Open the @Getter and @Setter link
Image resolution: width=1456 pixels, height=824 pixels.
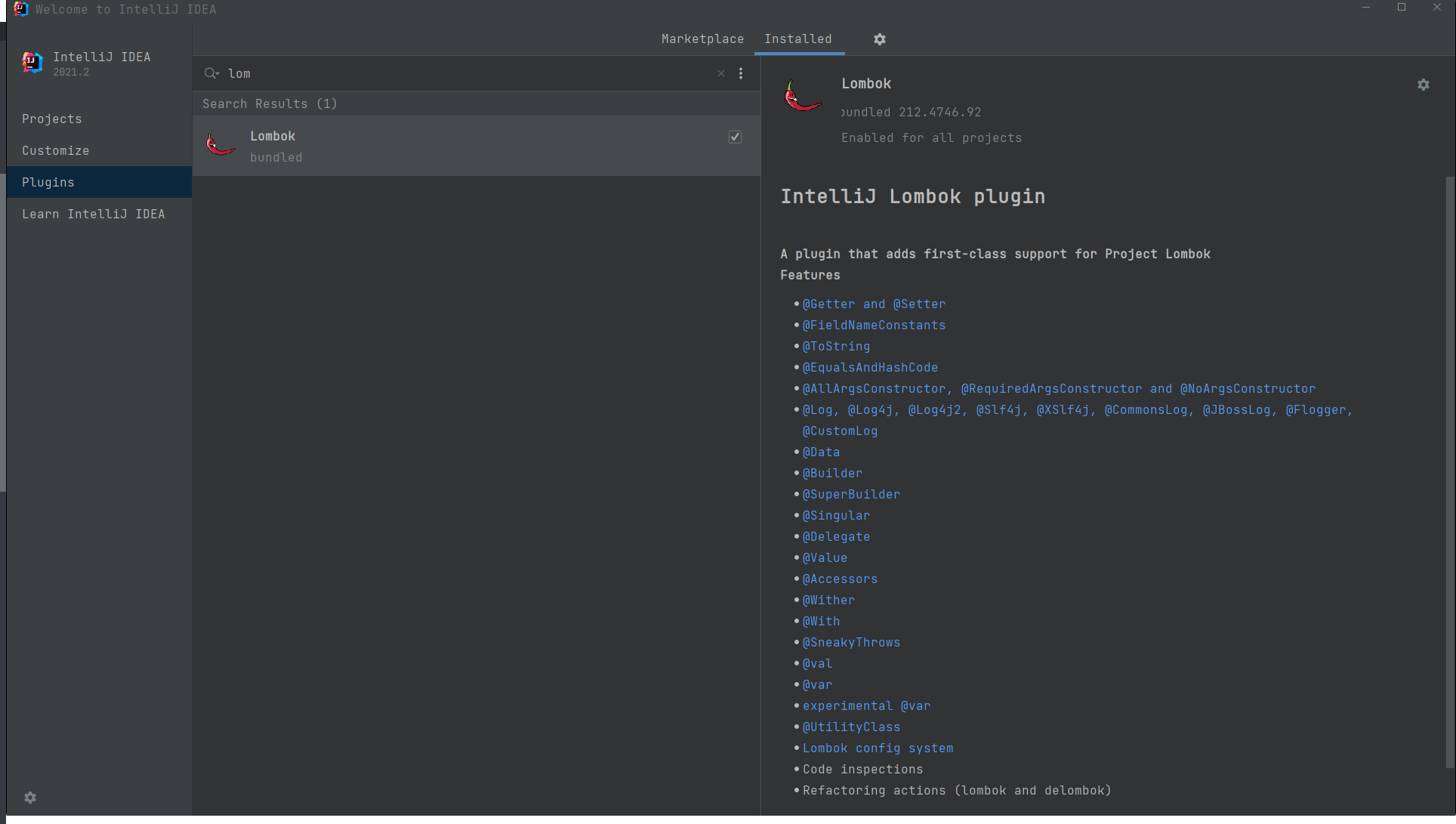[x=874, y=304]
